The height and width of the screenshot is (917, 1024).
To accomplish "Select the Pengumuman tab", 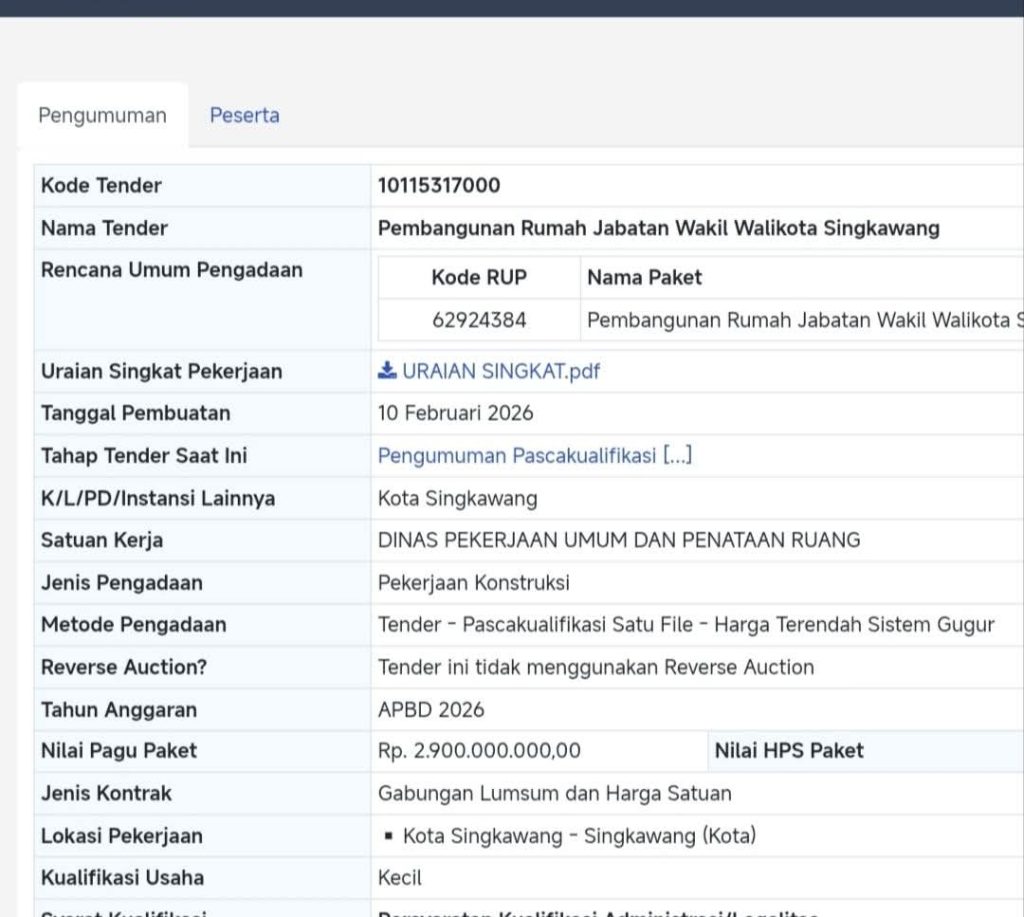I will pyautogui.click(x=102, y=115).
